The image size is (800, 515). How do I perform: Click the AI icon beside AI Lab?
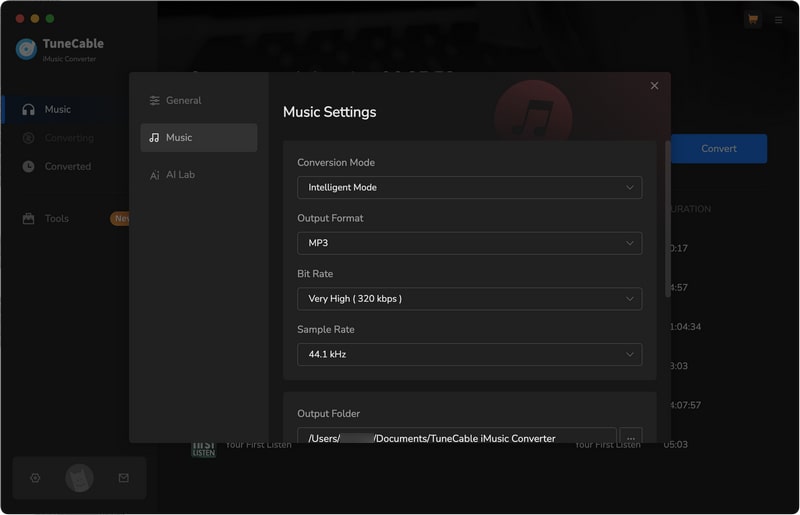[x=154, y=175]
